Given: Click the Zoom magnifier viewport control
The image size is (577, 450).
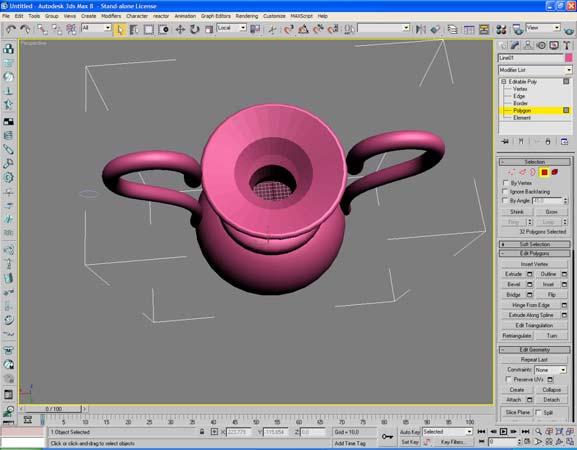Looking at the screenshot, I should pyautogui.click(x=538, y=431).
